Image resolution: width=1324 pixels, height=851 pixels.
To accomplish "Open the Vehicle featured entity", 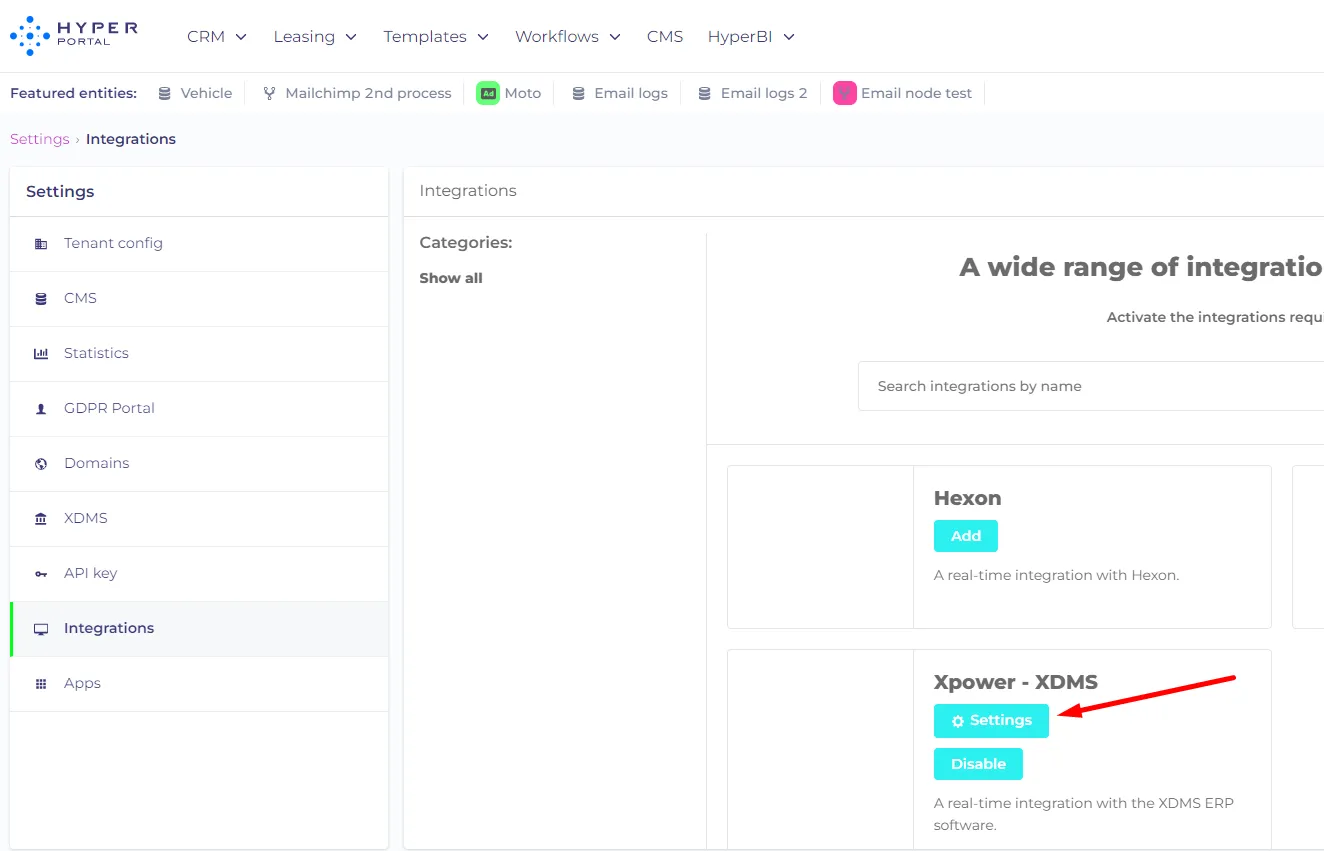I will click(195, 93).
